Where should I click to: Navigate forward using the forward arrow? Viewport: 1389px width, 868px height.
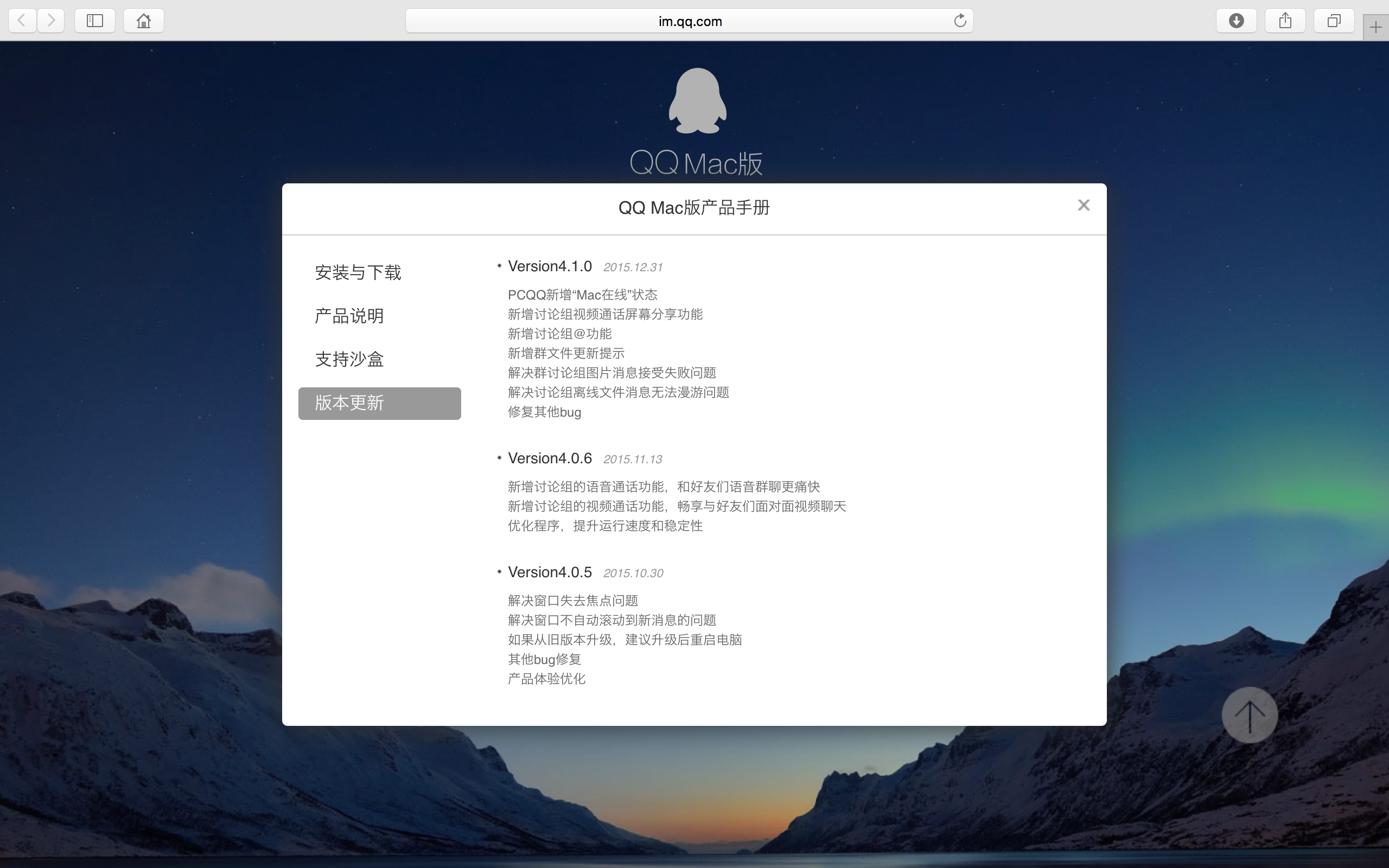point(51,20)
